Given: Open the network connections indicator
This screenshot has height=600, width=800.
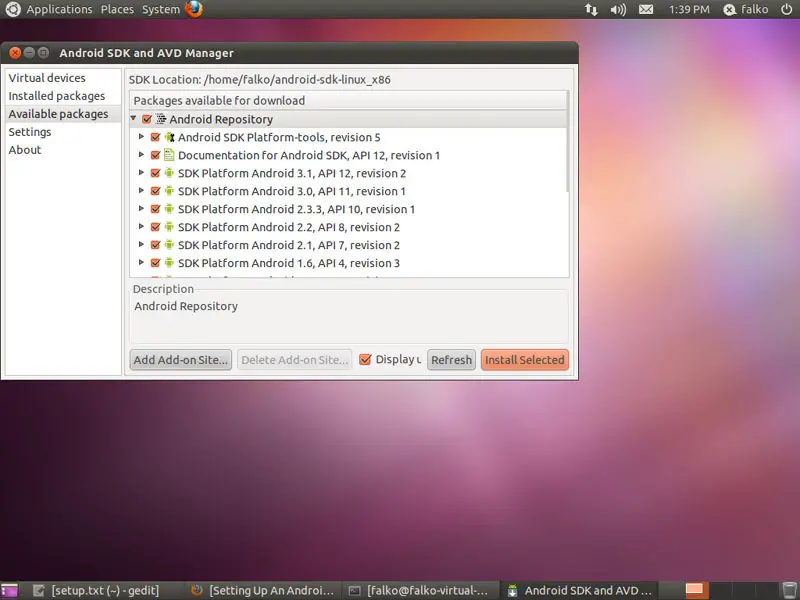Looking at the screenshot, I should pos(591,9).
